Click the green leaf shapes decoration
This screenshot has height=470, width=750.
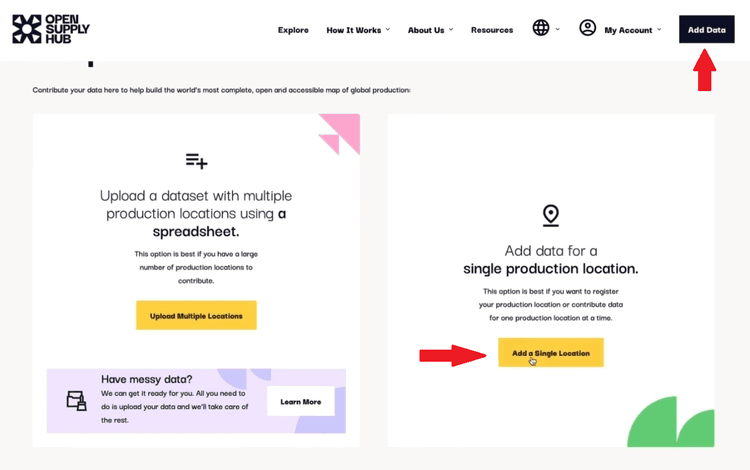coord(671,424)
